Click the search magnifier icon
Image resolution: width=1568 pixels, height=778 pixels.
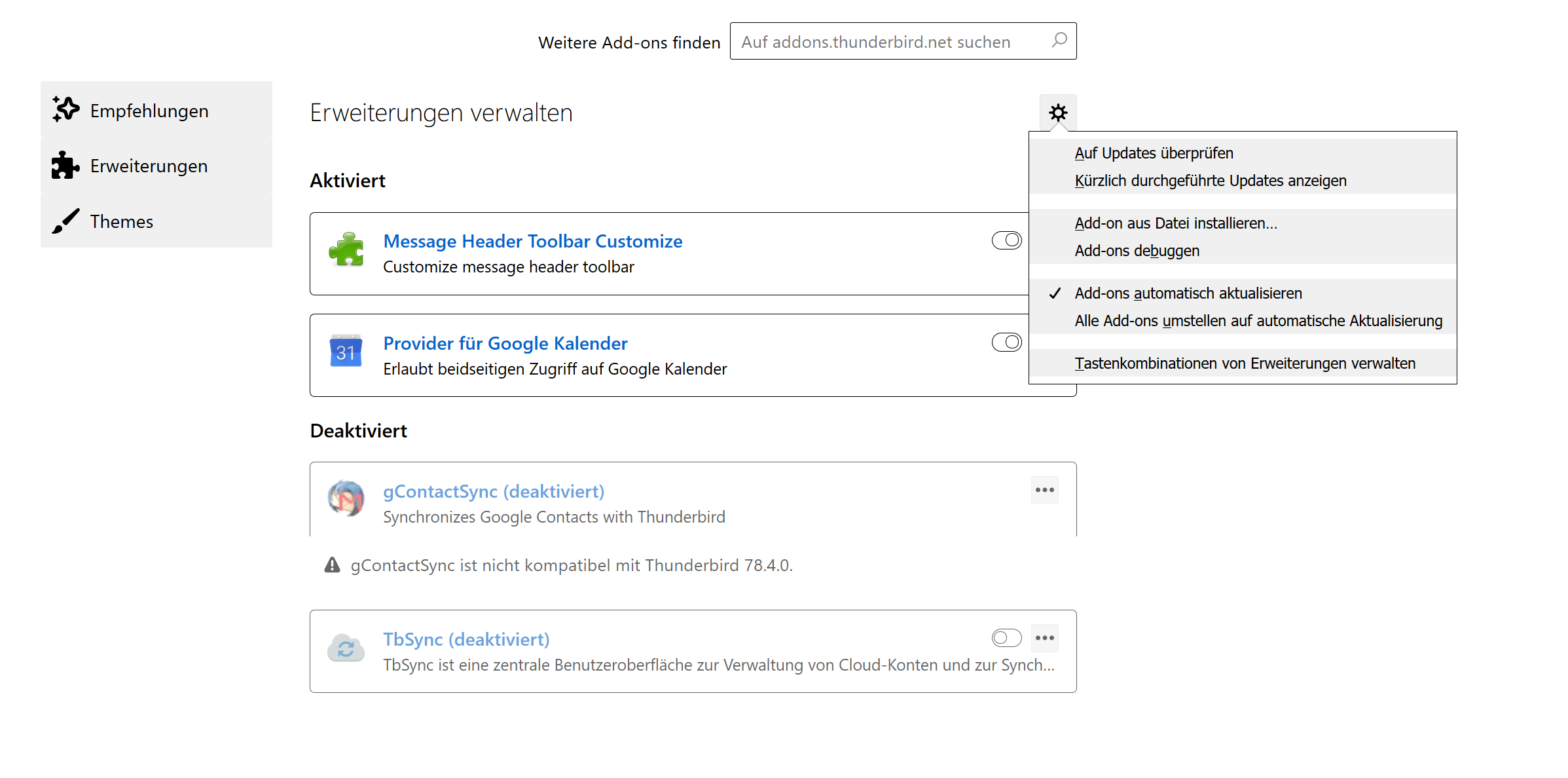point(1059,41)
